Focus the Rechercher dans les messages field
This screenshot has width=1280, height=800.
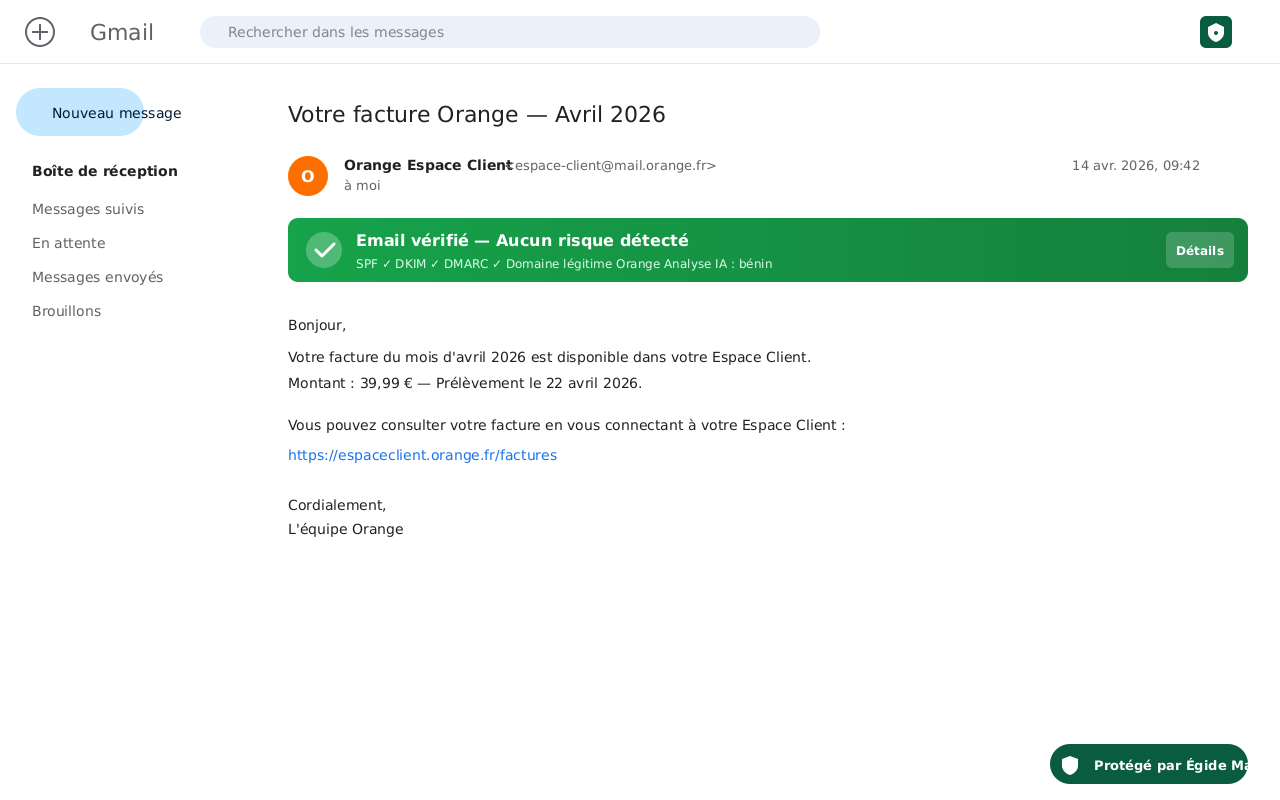(510, 32)
